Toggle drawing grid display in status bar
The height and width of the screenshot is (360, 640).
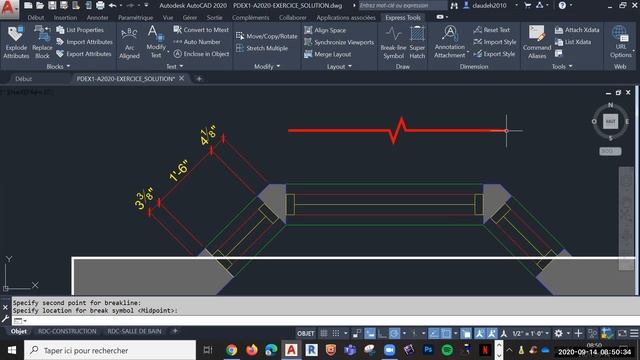pos(324,333)
